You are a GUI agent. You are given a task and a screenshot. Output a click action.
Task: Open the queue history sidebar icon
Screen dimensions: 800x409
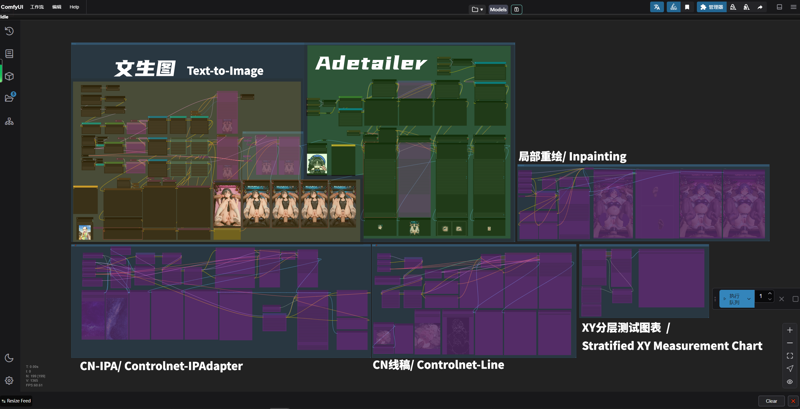click(9, 32)
